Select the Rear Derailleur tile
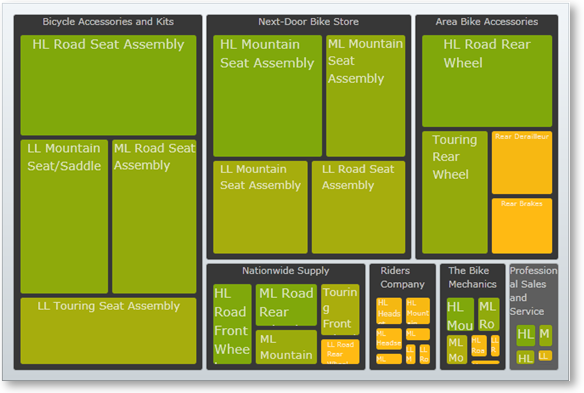 click(522, 162)
